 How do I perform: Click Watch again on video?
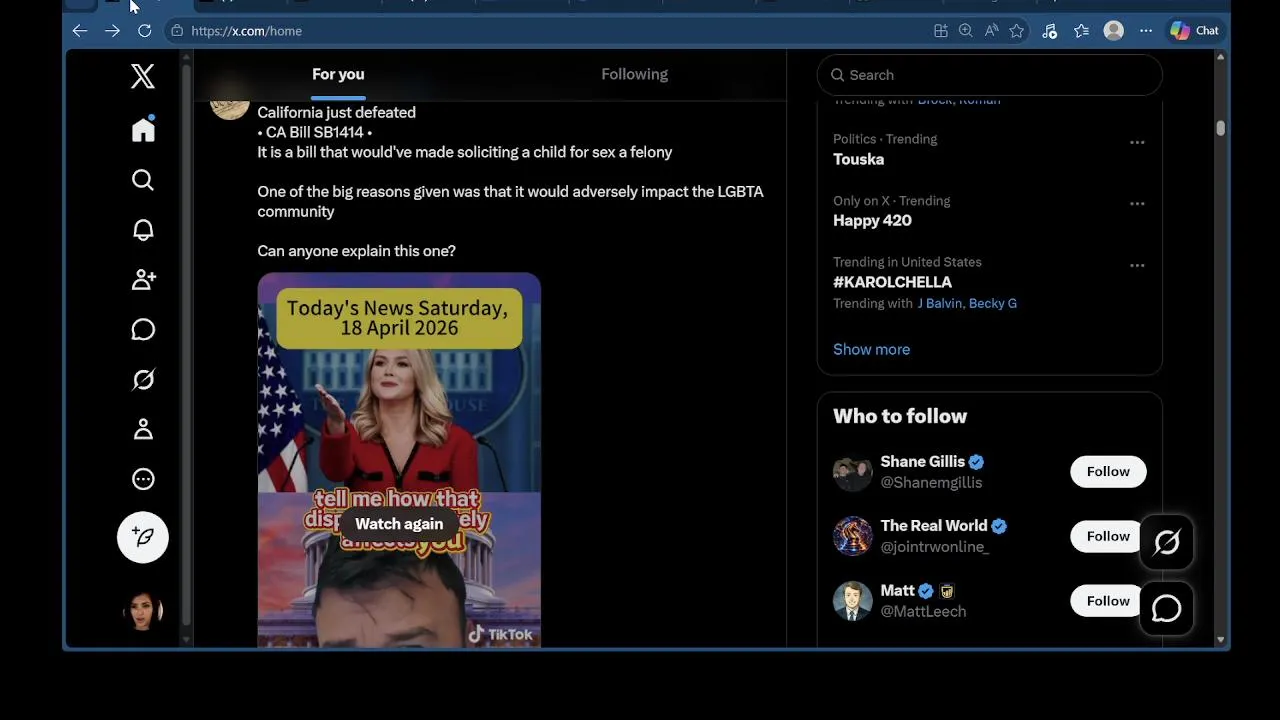(x=399, y=524)
